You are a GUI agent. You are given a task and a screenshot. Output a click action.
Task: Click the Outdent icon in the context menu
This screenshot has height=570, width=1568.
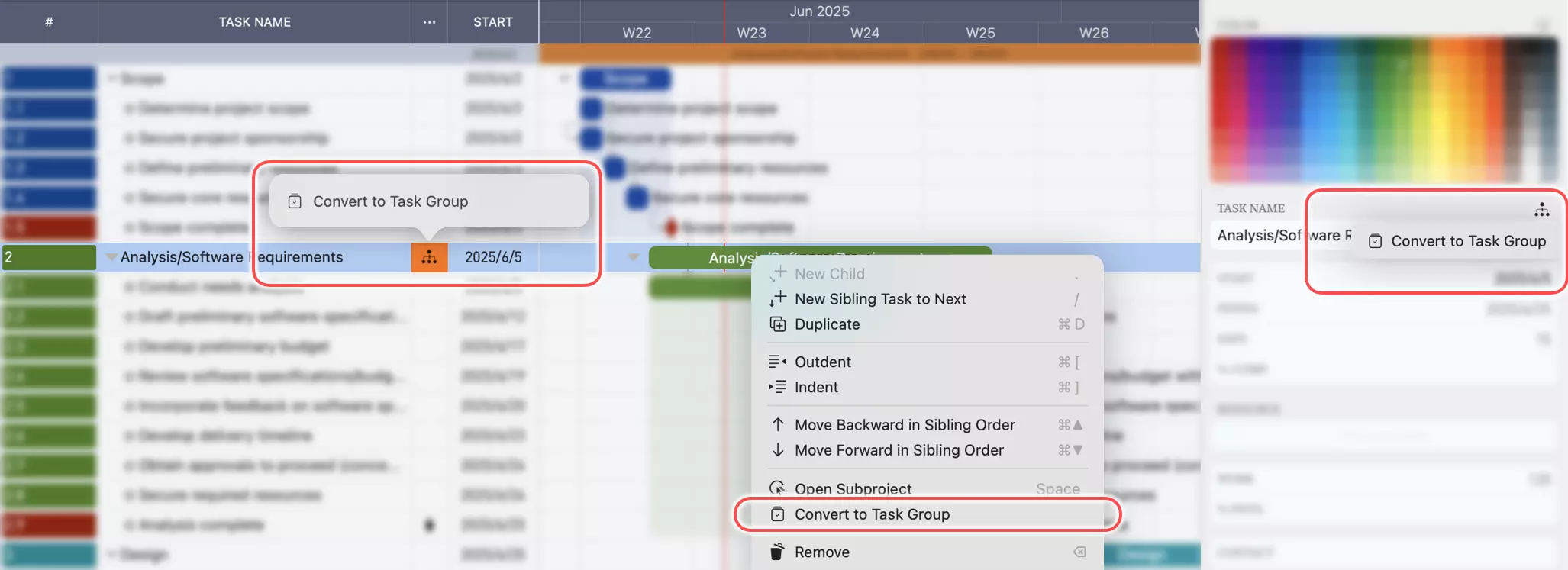(777, 362)
